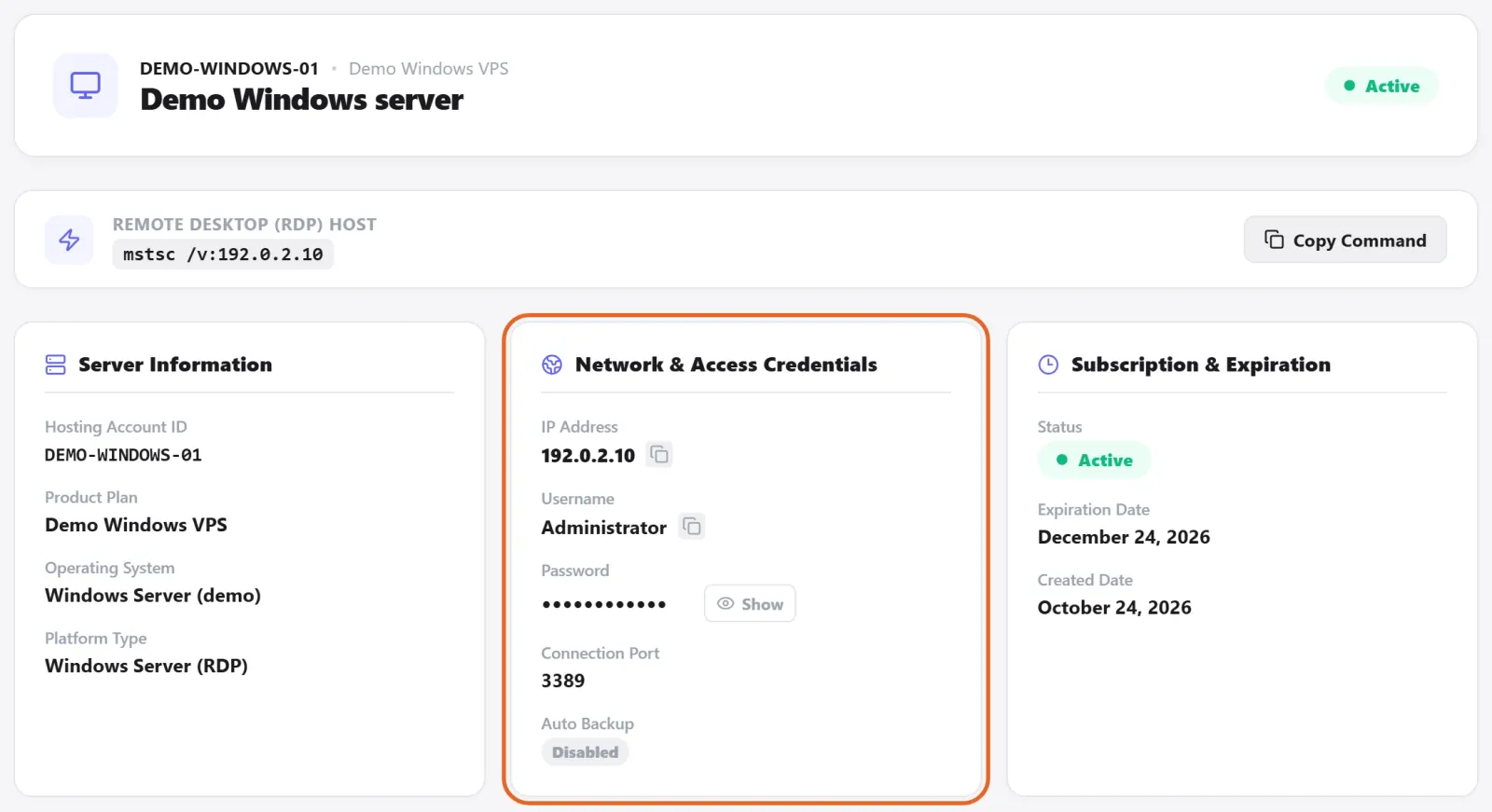Select the mstsc /v:192.0.2.10 command text
Viewport: 1492px width, 812px height.
coord(223,255)
